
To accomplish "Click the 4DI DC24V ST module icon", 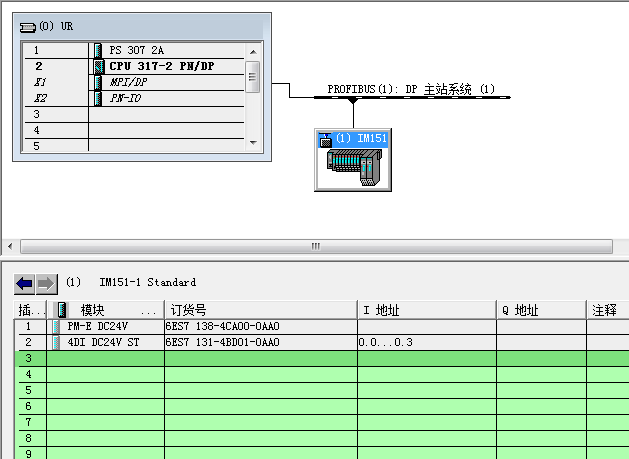I will 56,342.
